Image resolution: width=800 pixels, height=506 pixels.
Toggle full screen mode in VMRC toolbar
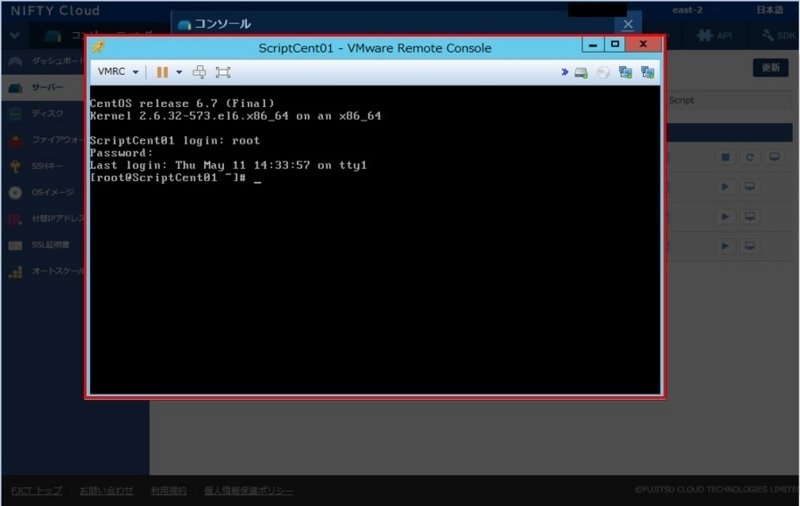point(223,72)
